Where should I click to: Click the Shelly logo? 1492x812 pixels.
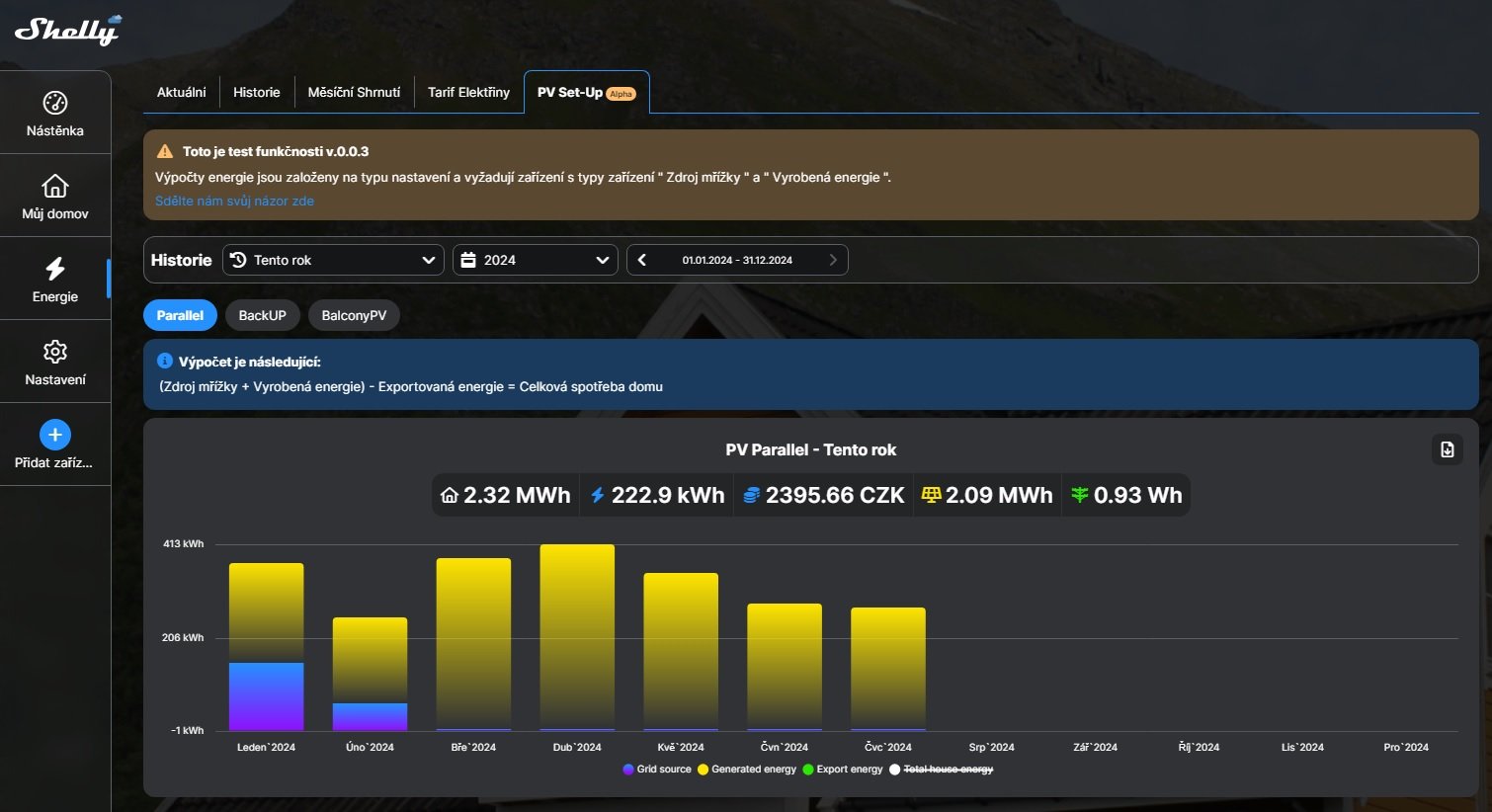(67, 30)
